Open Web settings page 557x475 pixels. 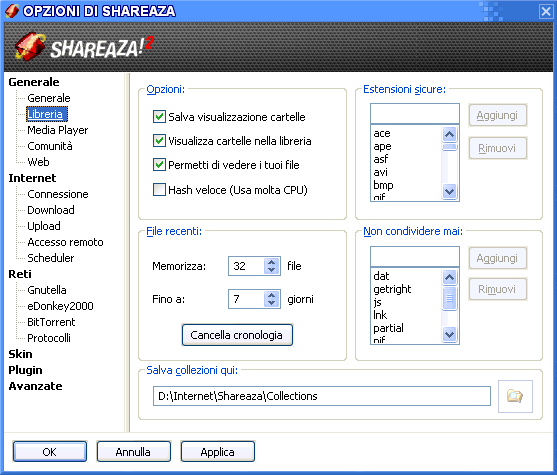pos(38,162)
